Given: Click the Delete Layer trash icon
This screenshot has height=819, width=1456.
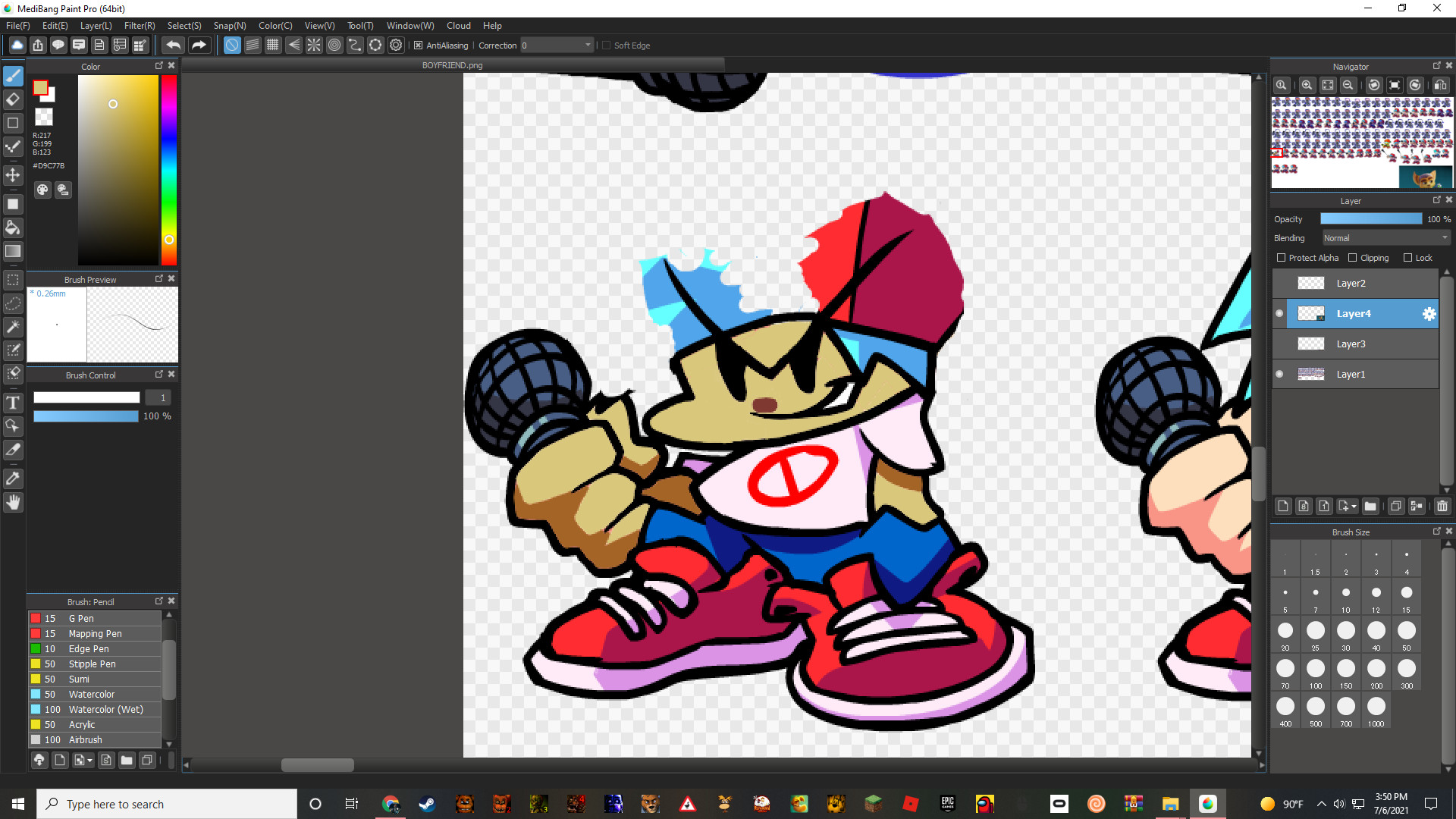Looking at the screenshot, I should (x=1442, y=506).
